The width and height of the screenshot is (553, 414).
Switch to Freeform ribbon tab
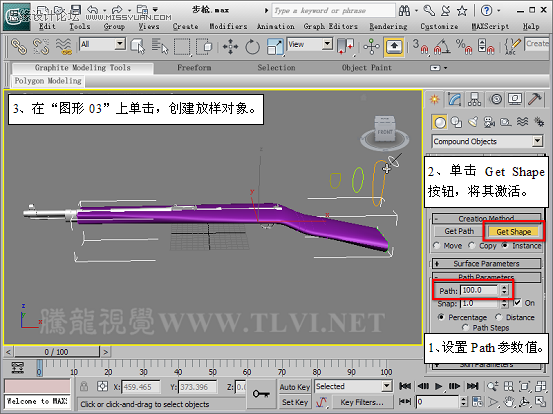194,68
